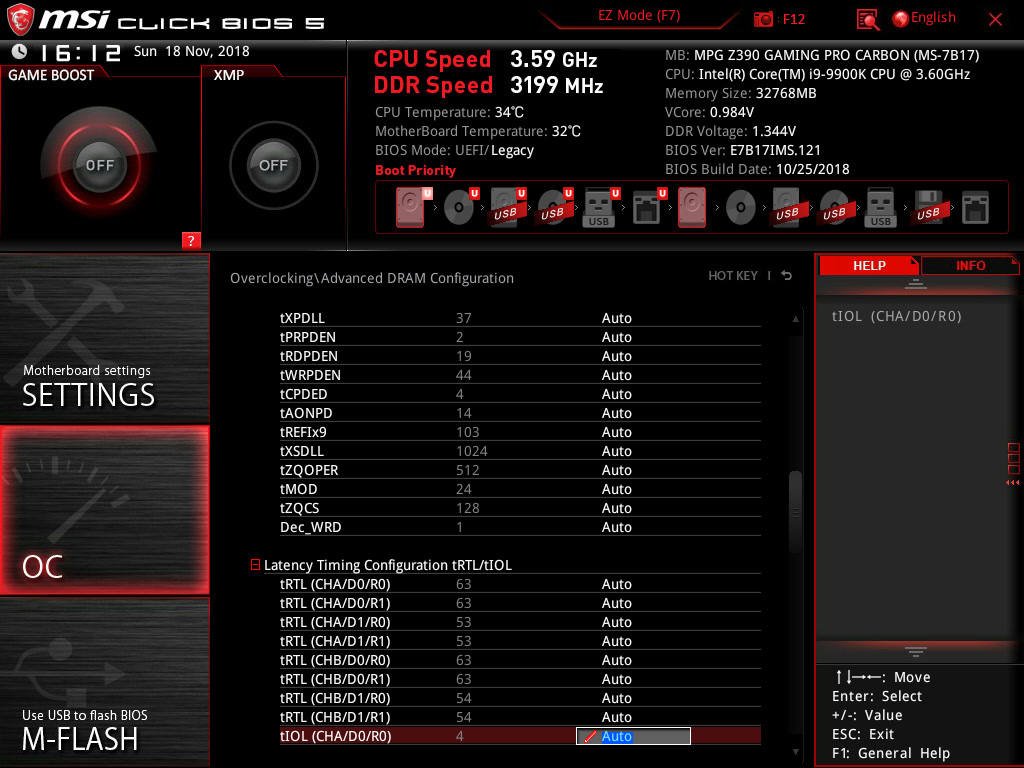Viewport: 1024px width, 768px height.
Task: Click the settings list scrollbar thumb
Action: (795, 512)
